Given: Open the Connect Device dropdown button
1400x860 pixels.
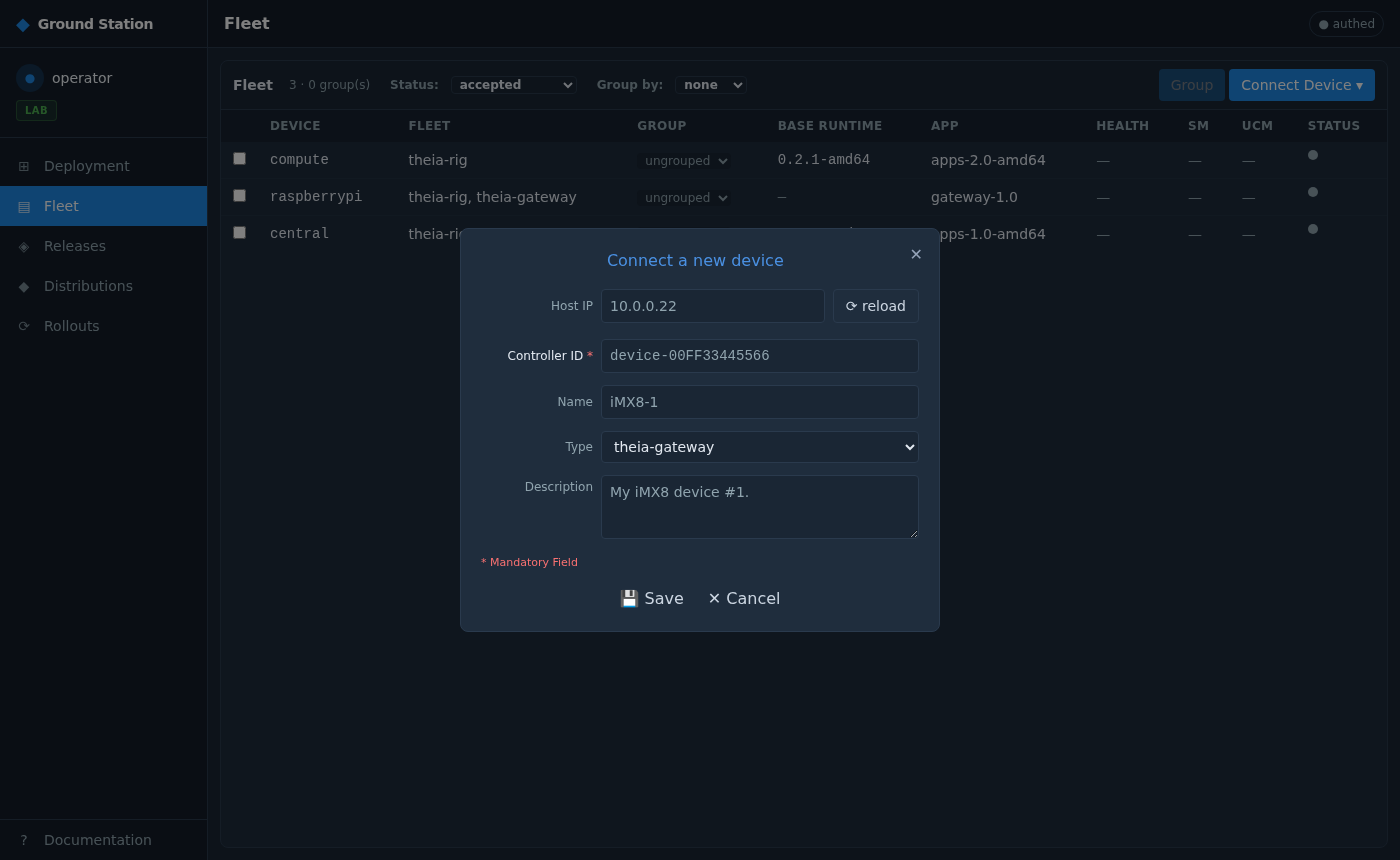Looking at the screenshot, I should (1302, 85).
